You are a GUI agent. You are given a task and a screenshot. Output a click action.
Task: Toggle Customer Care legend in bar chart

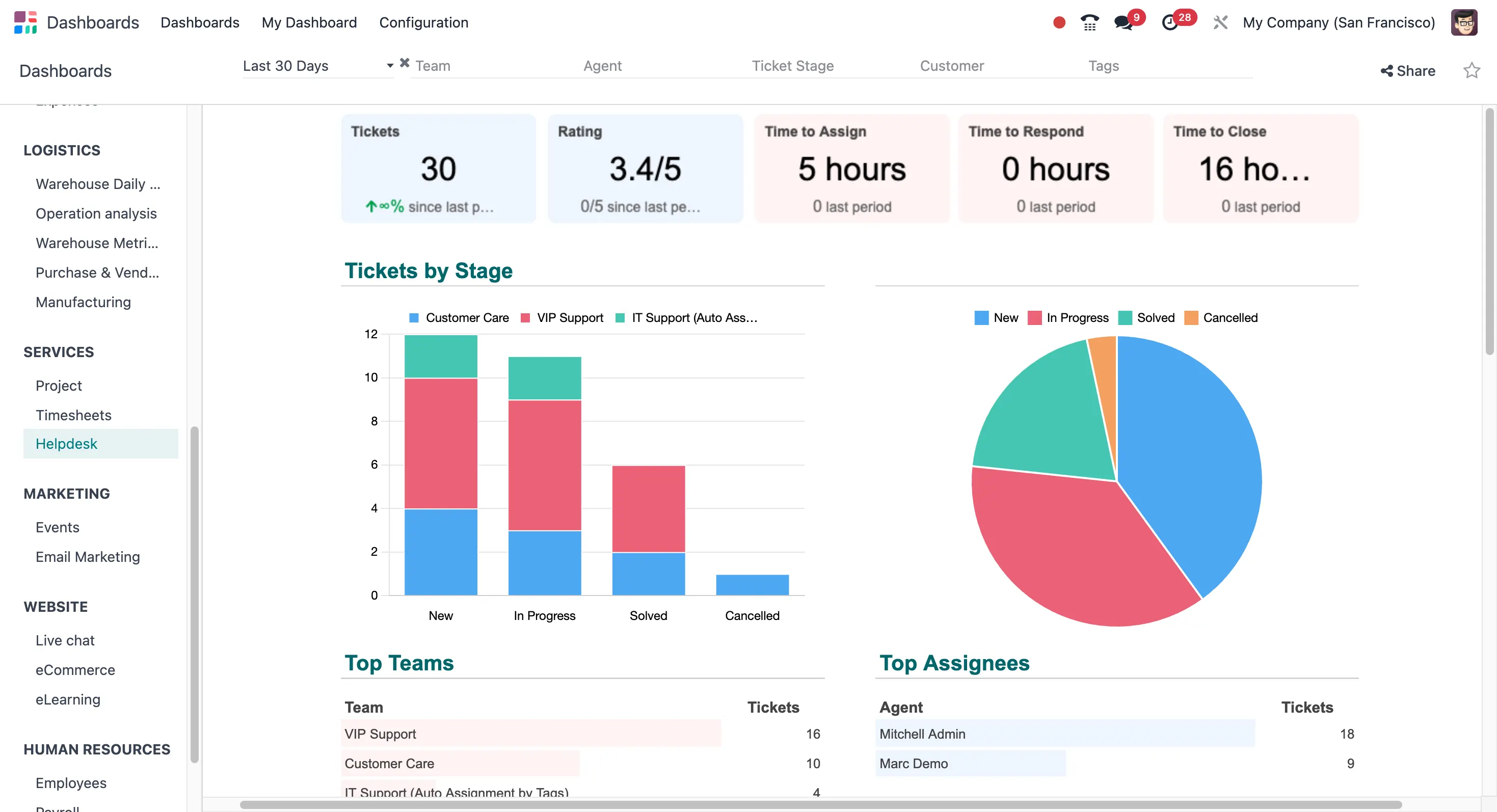coord(459,318)
